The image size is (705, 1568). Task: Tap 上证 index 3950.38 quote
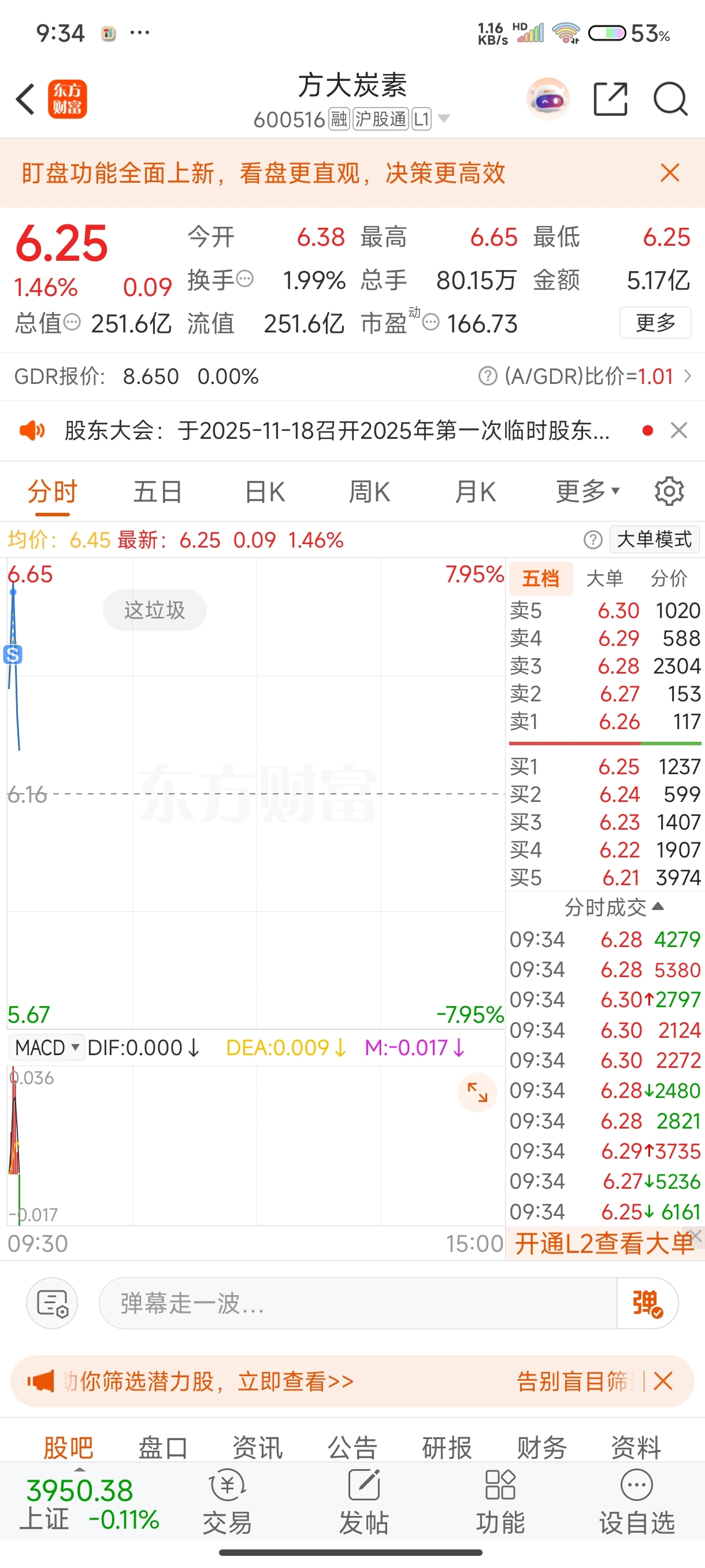pyautogui.click(x=89, y=1504)
